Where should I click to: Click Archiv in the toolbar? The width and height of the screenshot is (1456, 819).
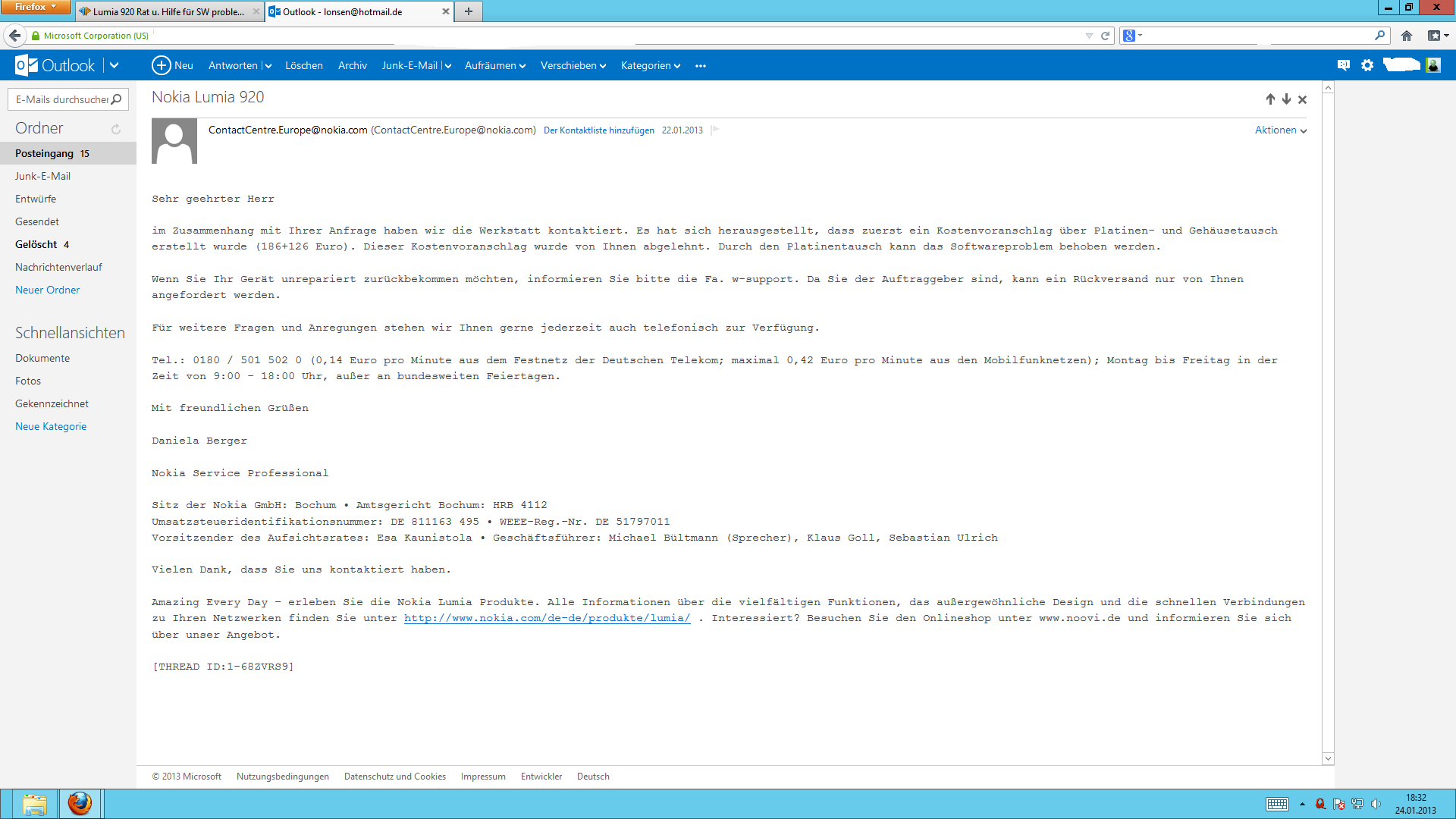coord(352,66)
